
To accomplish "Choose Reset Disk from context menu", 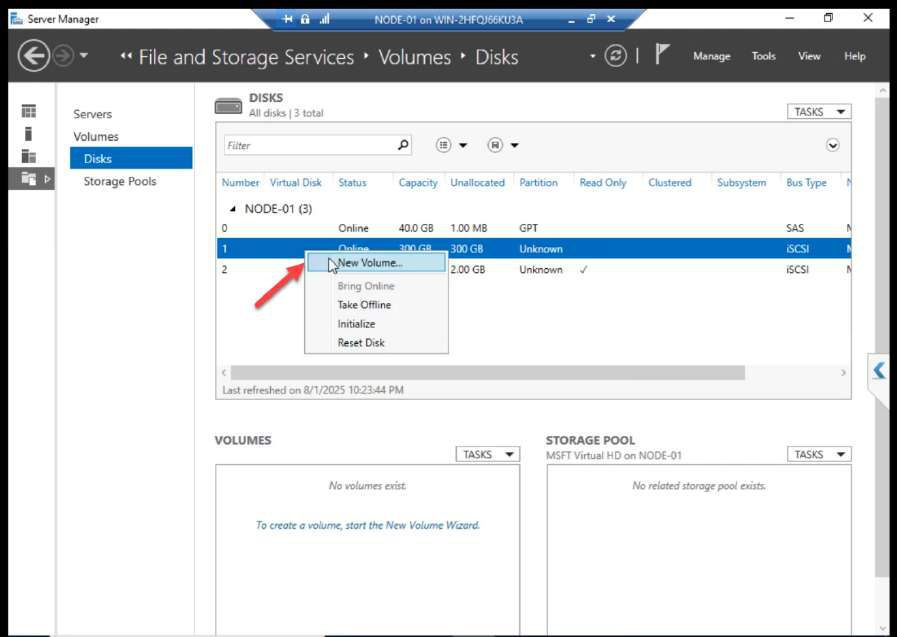I will [x=360, y=343].
